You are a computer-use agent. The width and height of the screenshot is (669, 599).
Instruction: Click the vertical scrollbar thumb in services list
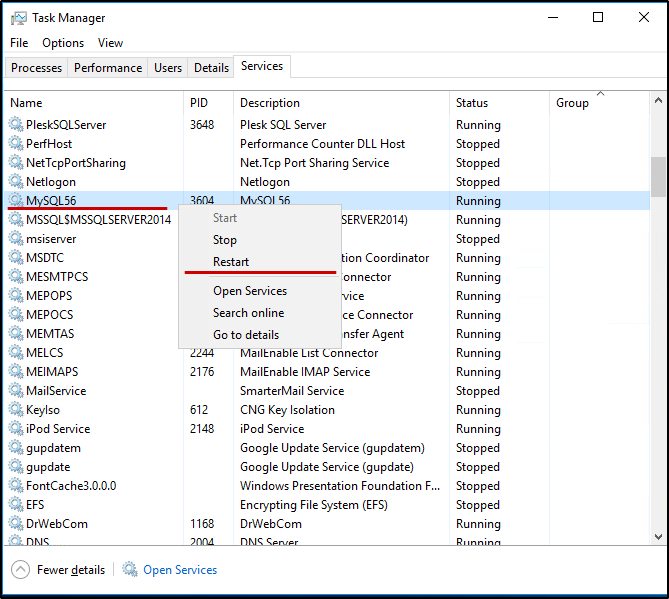point(657,176)
